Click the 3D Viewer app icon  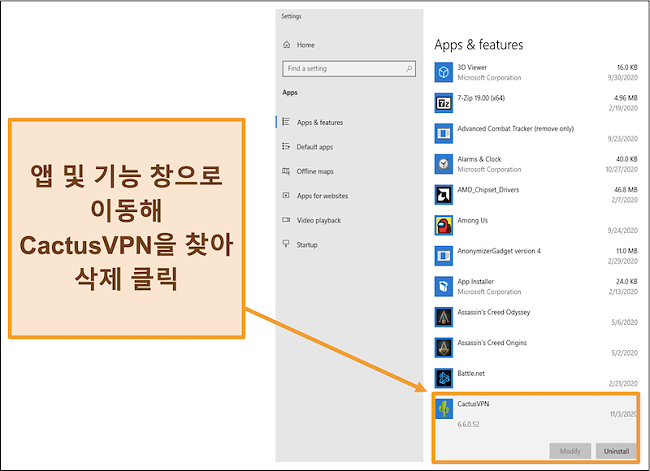(x=444, y=72)
